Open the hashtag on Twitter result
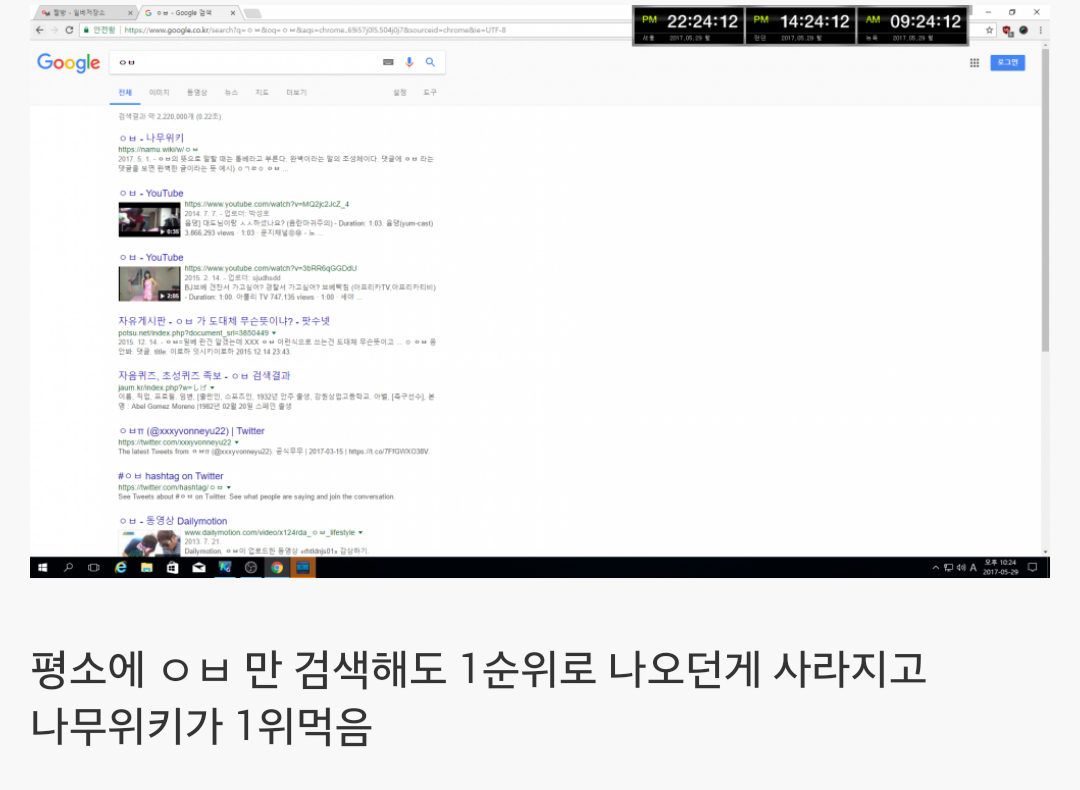 pos(171,476)
